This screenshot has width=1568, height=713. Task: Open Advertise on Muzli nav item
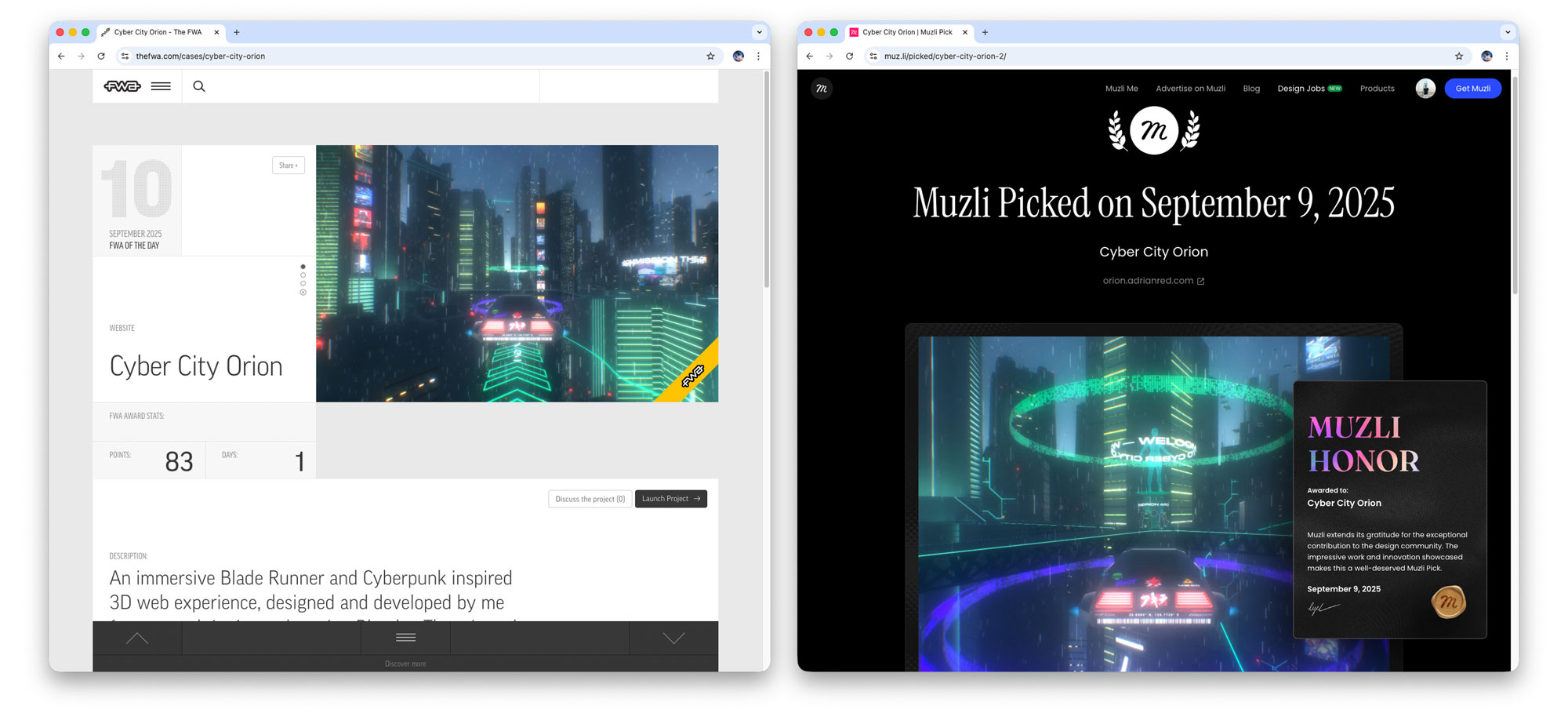pos(1190,89)
